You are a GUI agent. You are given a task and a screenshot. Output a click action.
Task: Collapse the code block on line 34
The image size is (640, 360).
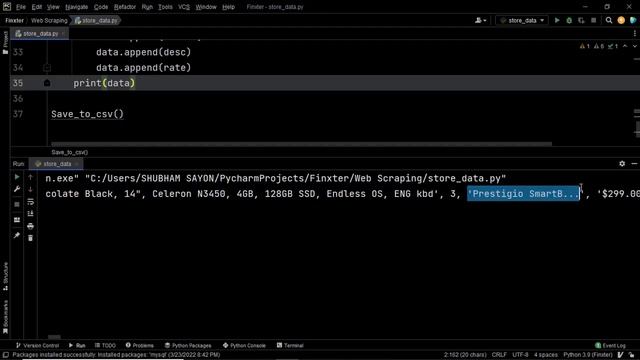(47, 68)
